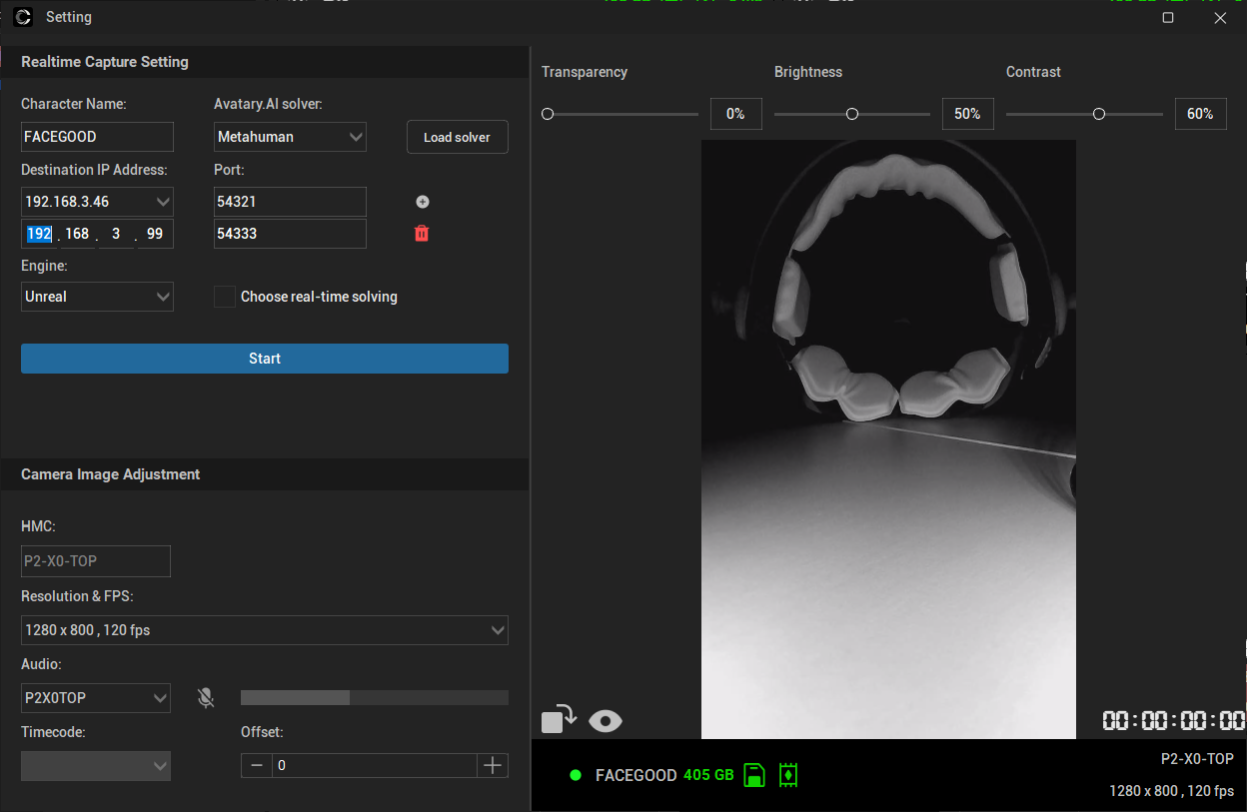This screenshot has height=812, width=1247.
Task: Expand the Resolution & FPS dropdown
Action: 265,631
